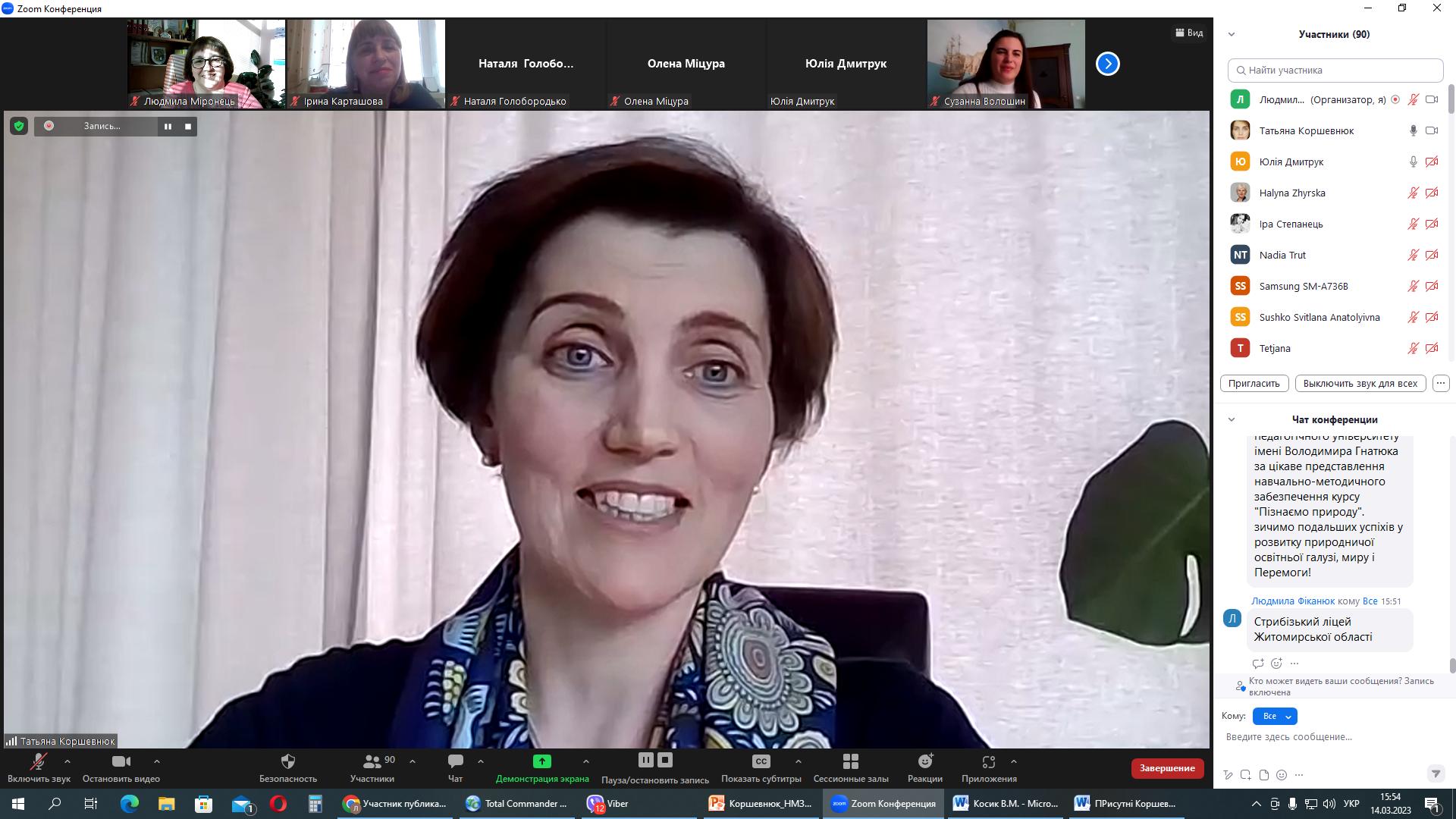1456x819 pixels.
Task: Expand audio options arrow beside microphone
Action: [67, 761]
